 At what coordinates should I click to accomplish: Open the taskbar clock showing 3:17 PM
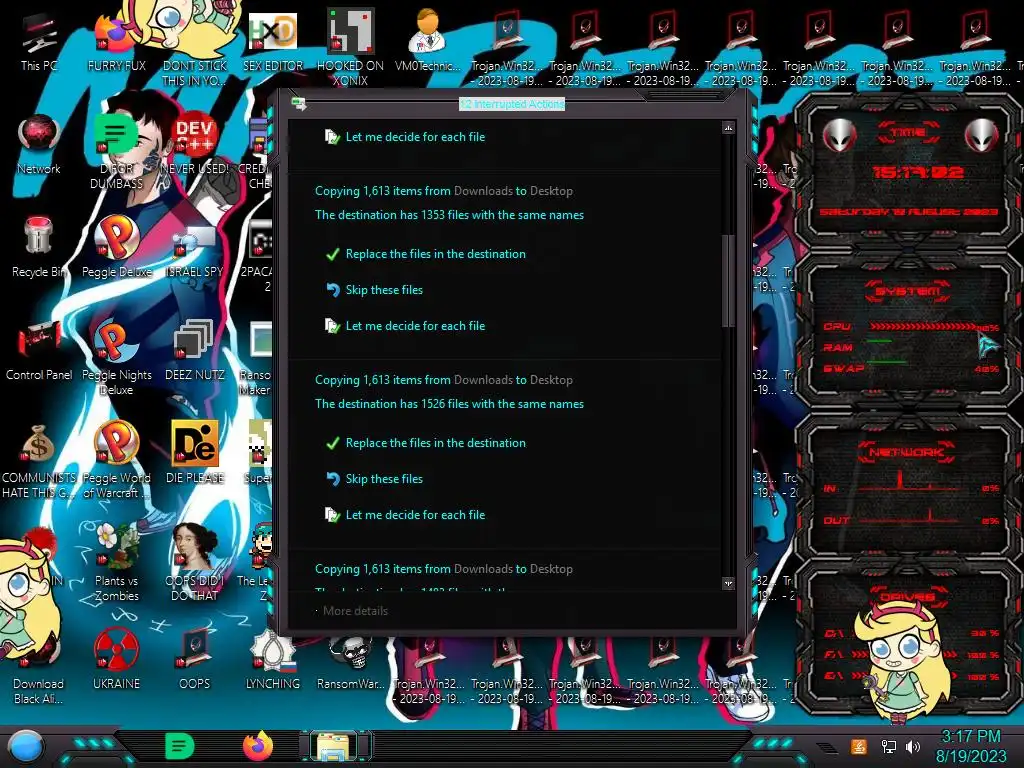click(970, 746)
